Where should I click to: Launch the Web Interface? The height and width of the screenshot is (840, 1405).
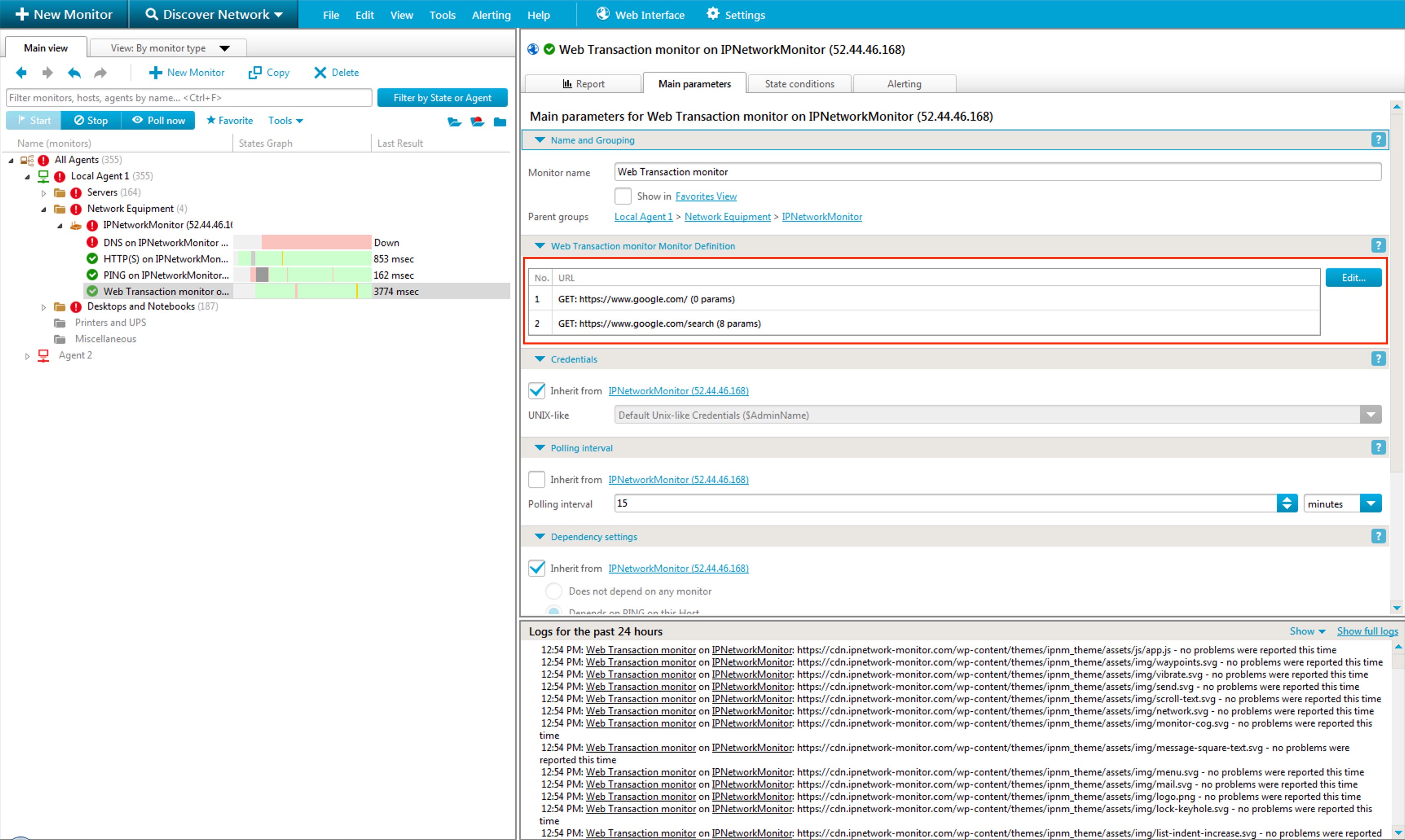(641, 15)
